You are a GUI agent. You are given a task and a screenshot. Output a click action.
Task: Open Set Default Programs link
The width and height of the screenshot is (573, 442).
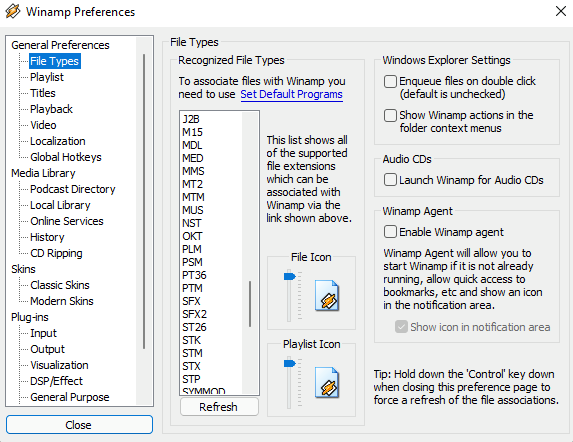[291, 94]
